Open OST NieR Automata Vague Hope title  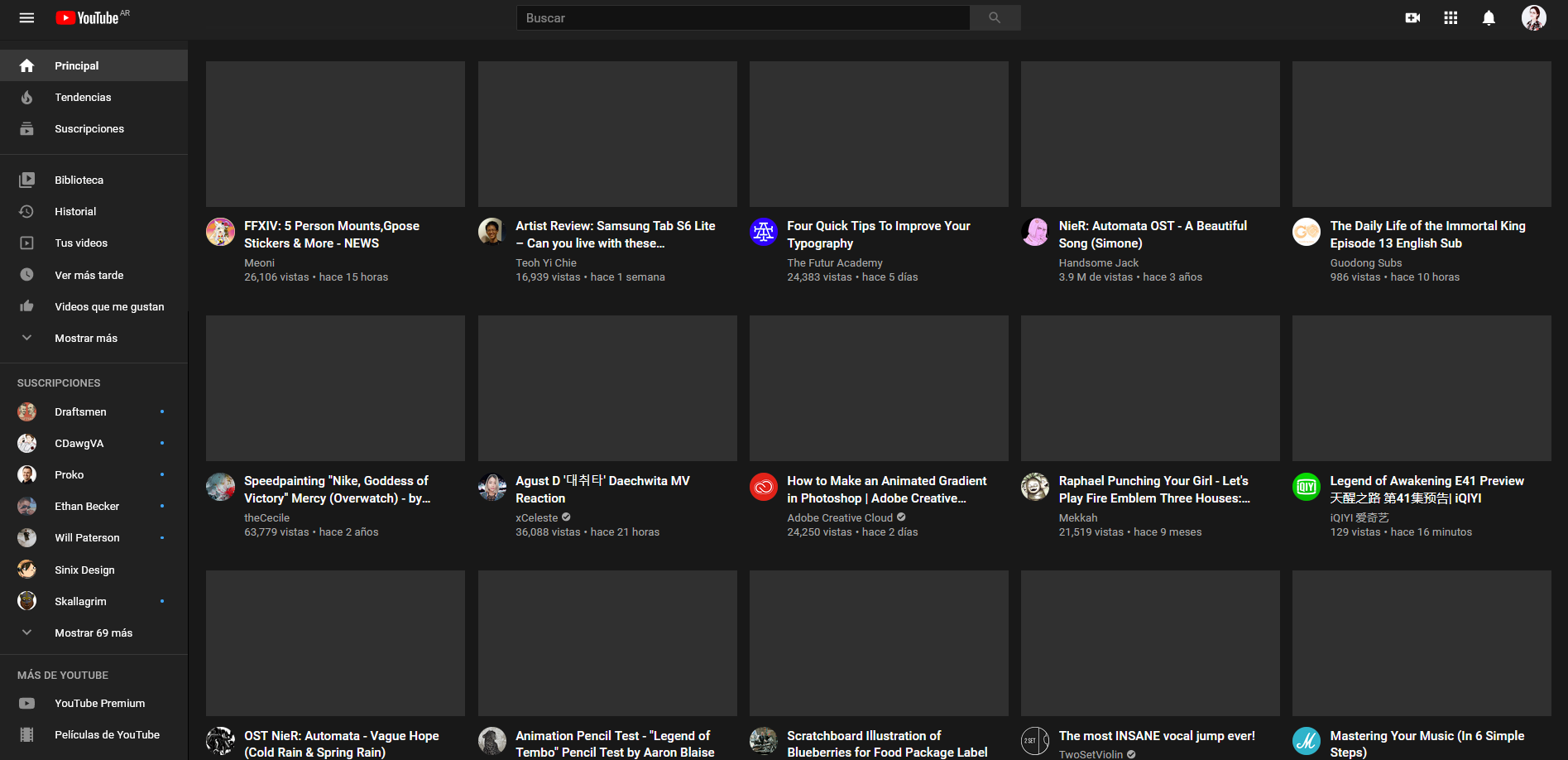coord(342,743)
